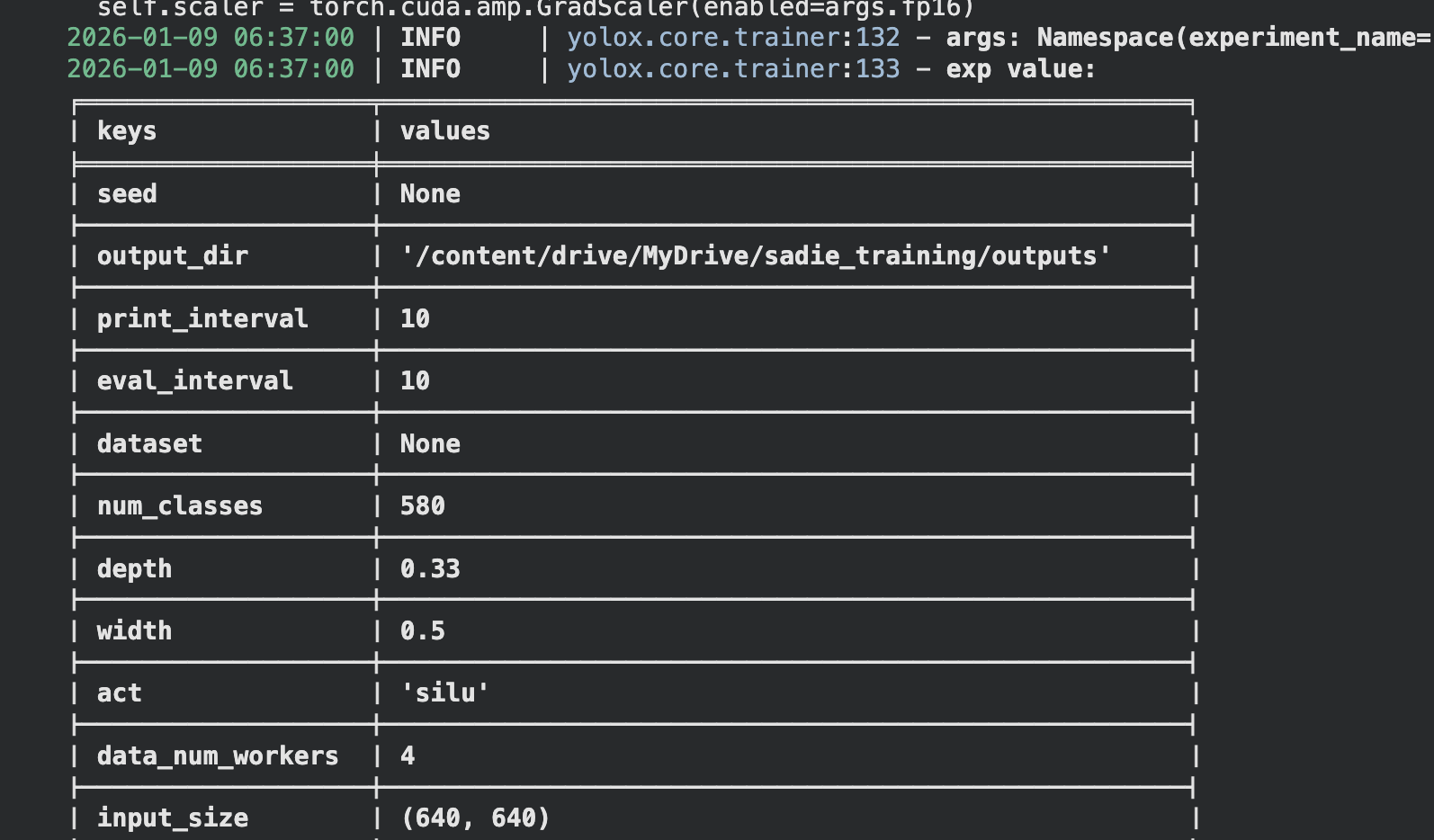Click the depth value 0.33
Image resolution: width=1434 pixels, height=840 pixels.
[430, 569]
